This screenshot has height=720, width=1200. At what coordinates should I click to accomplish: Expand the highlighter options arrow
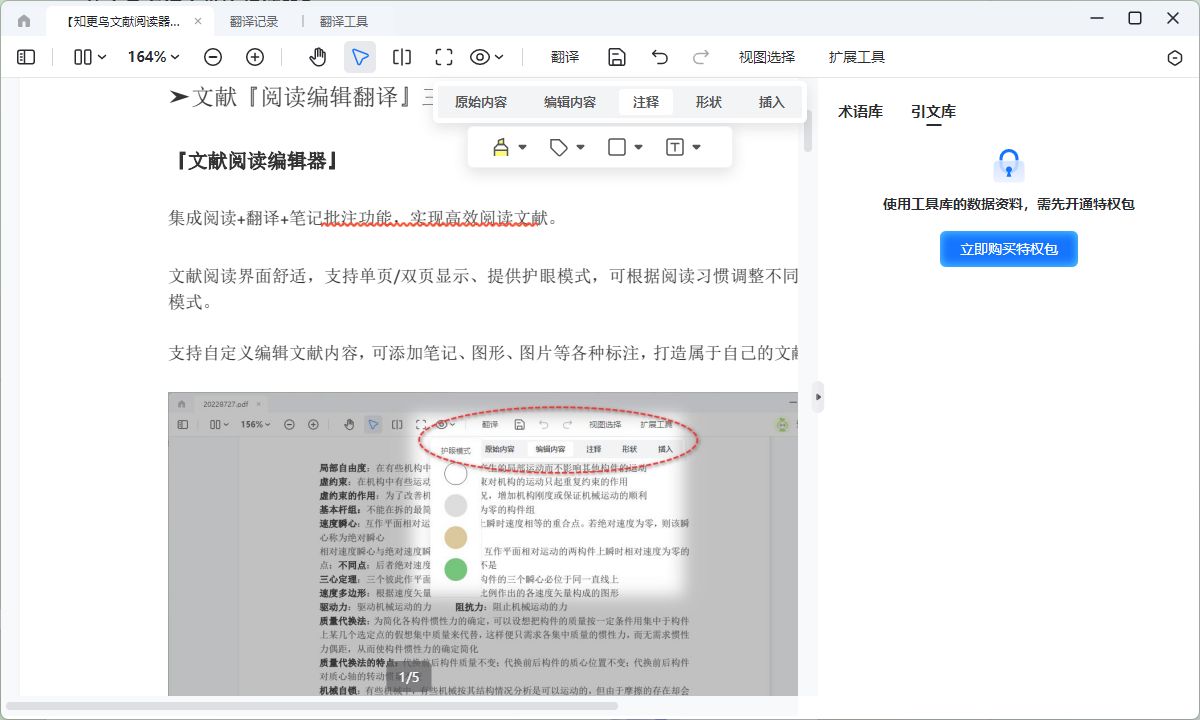(522, 148)
